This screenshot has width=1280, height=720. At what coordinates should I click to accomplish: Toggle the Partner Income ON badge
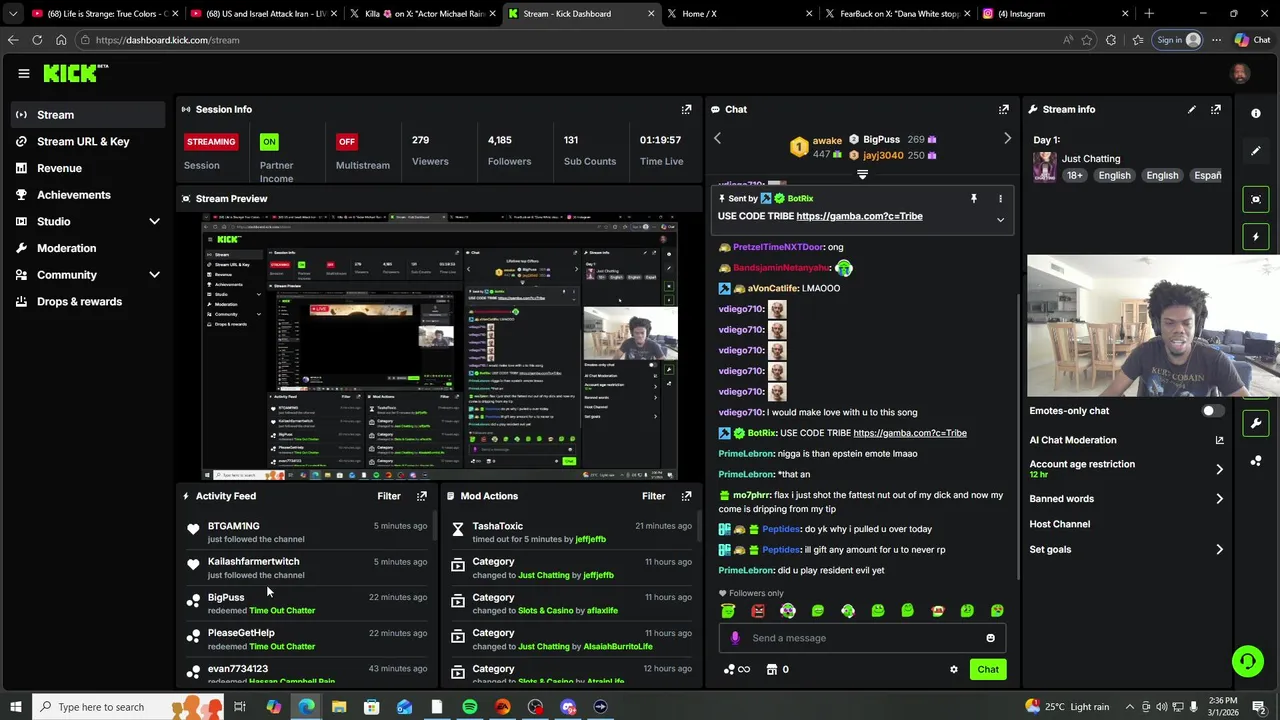click(x=269, y=141)
